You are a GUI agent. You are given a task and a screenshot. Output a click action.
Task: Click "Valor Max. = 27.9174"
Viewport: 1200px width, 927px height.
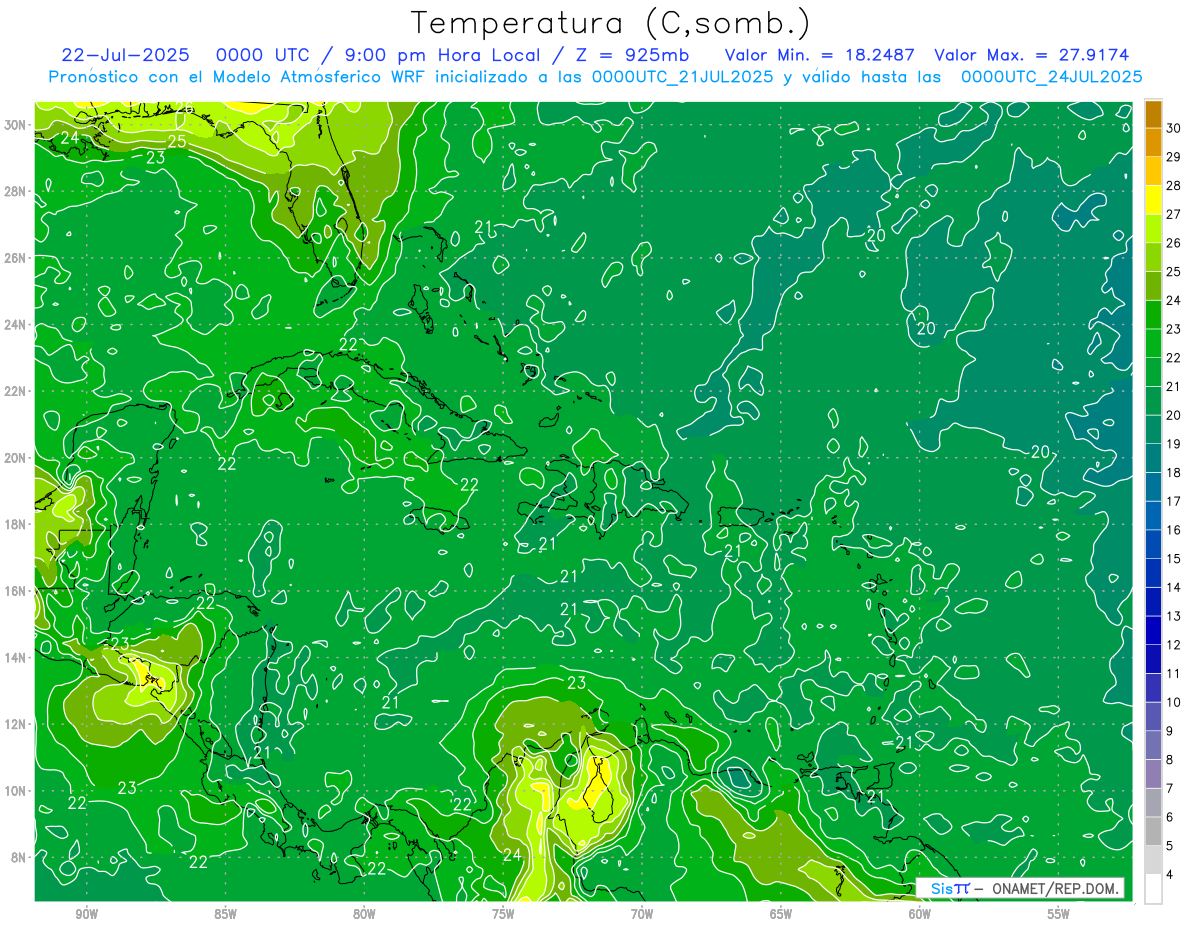1032,55
